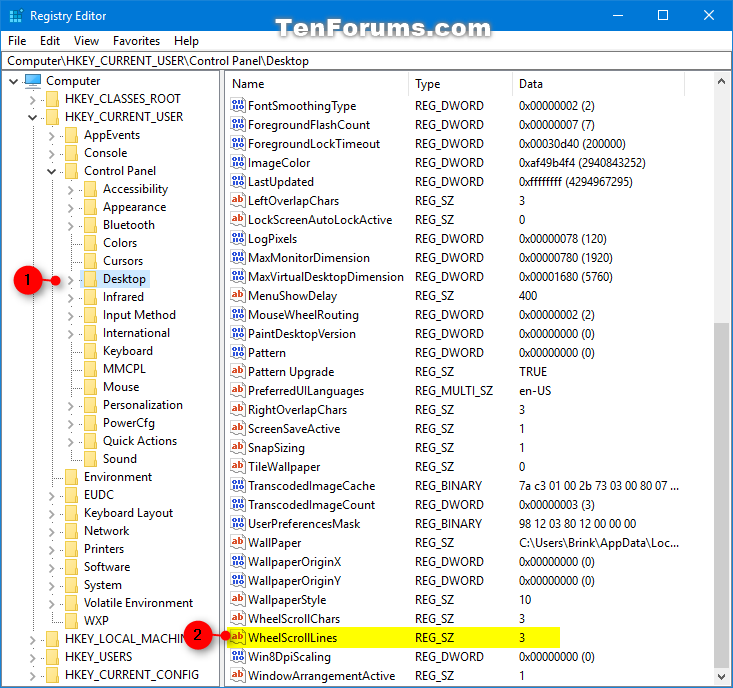Click the LogPixels DWORD icon
Image resolution: width=733 pixels, height=688 pixels.
tap(237, 238)
